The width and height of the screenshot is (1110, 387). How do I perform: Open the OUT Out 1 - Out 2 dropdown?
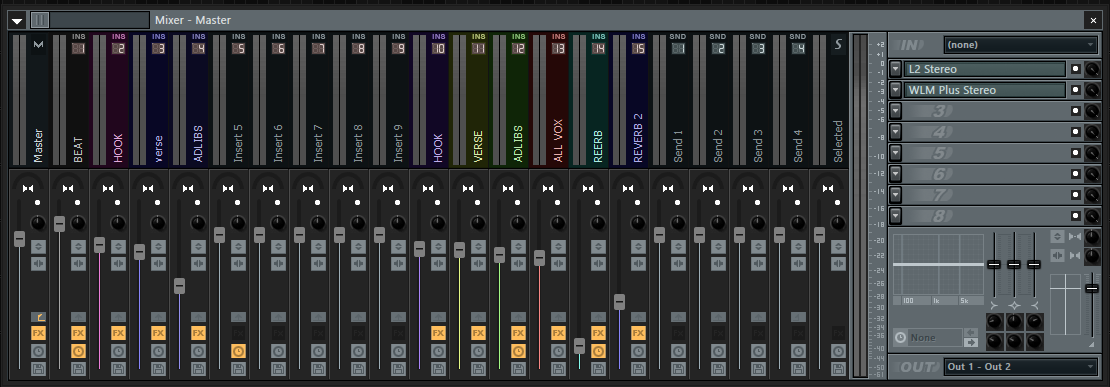[1020, 366]
